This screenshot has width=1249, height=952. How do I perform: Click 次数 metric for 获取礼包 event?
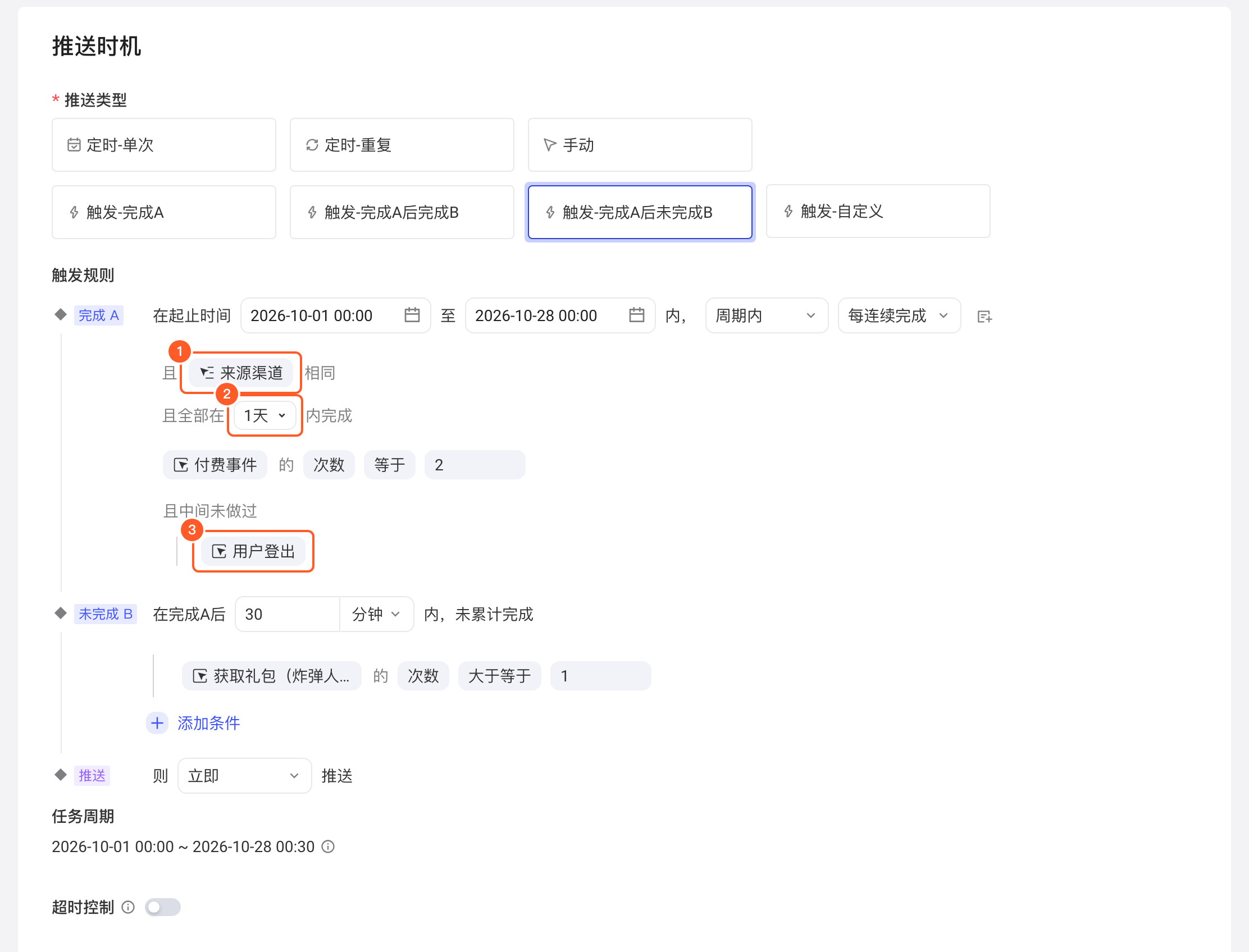coord(423,676)
